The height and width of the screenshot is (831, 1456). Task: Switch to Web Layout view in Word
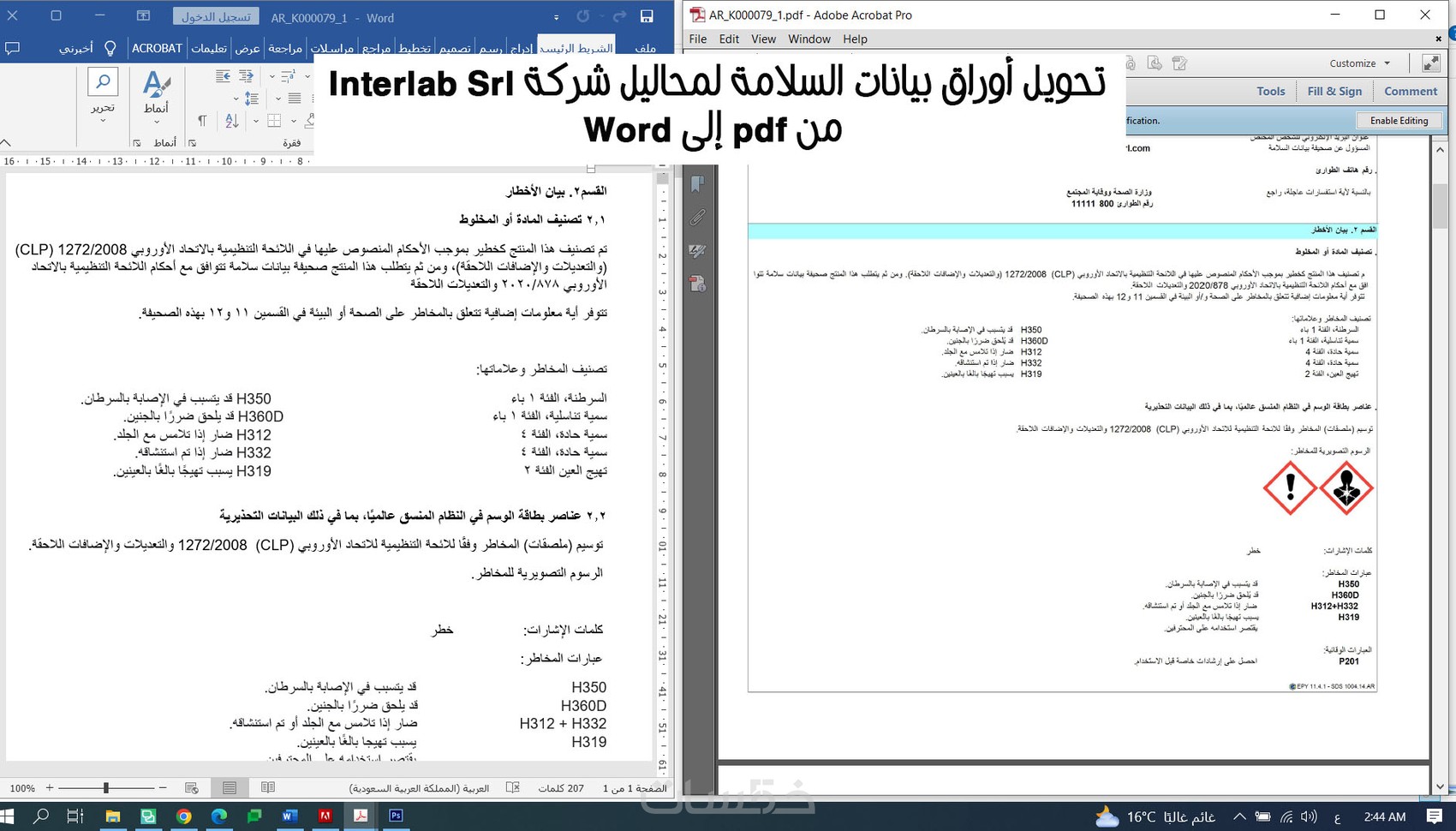[x=192, y=787]
